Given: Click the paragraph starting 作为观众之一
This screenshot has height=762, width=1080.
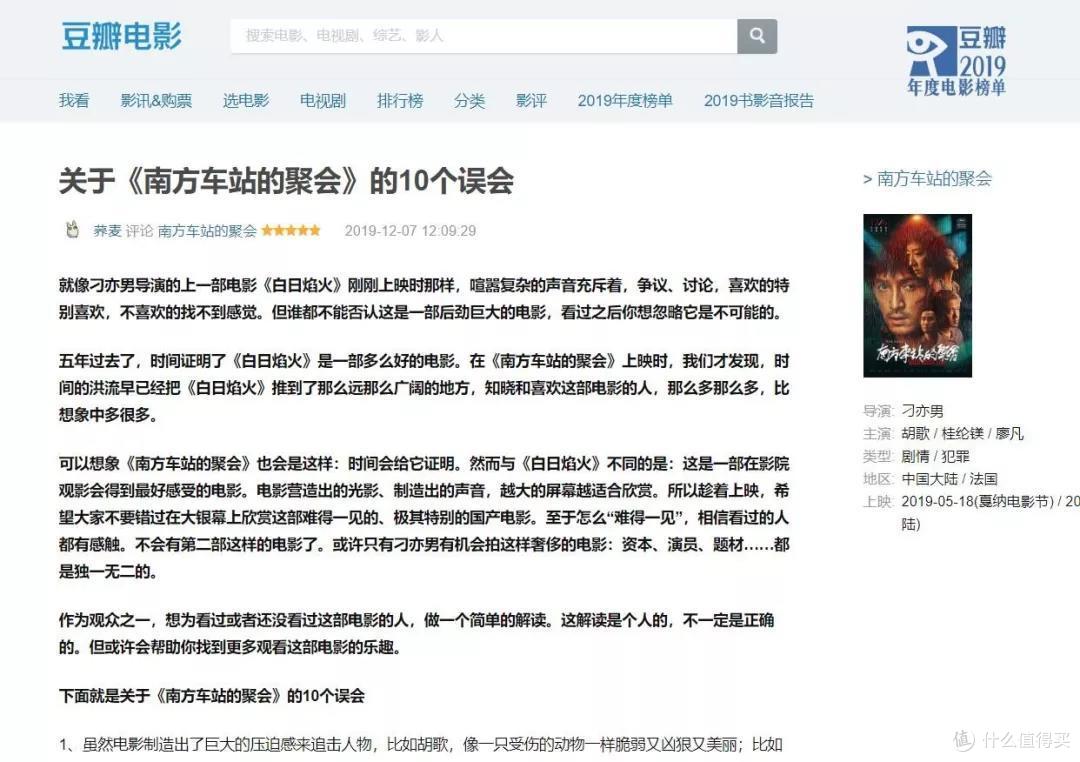Looking at the screenshot, I should [416, 634].
